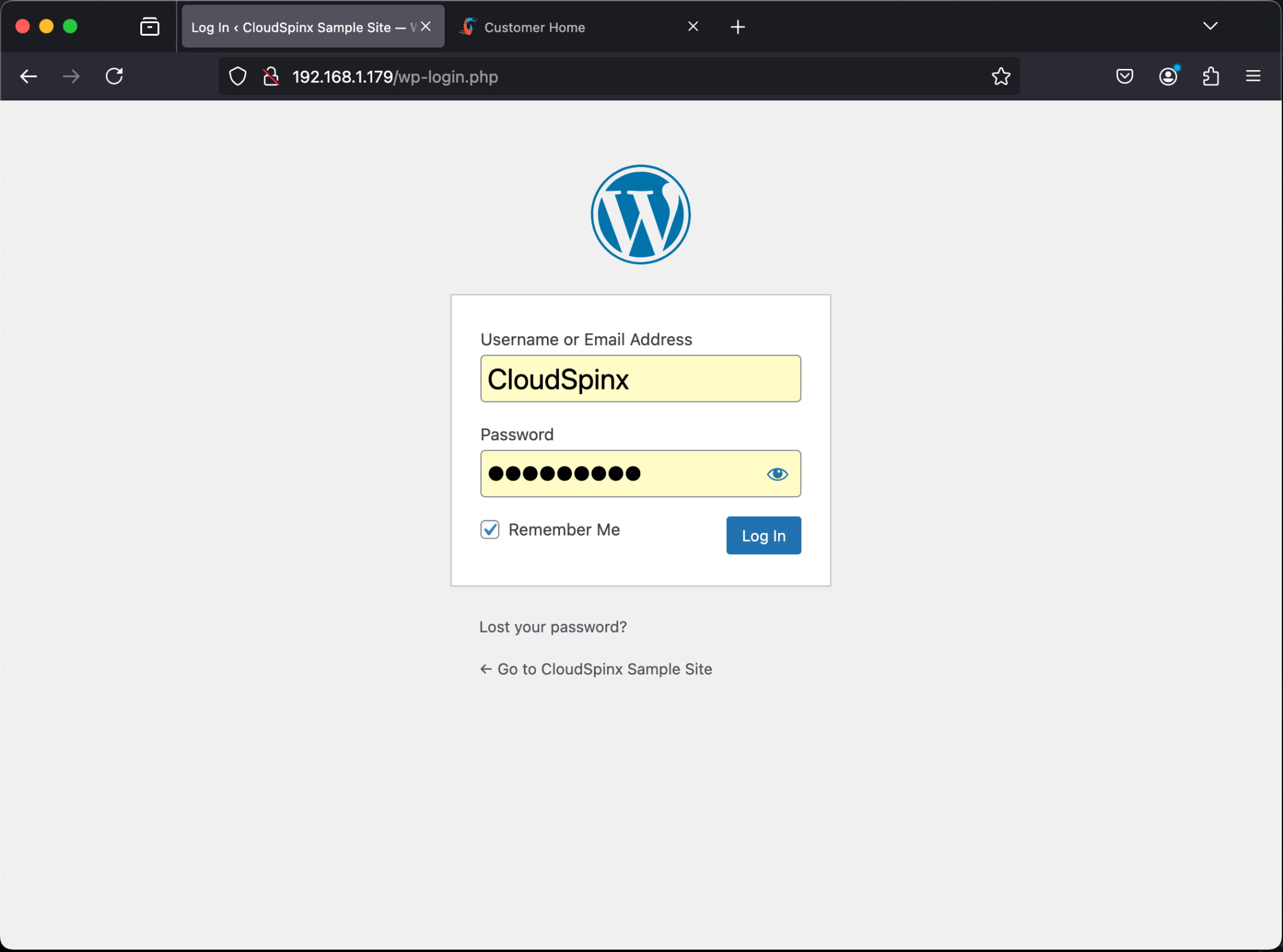Image resolution: width=1283 pixels, height=952 pixels.
Task: Open the Firefox hamburger menu
Action: tap(1253, 76)
